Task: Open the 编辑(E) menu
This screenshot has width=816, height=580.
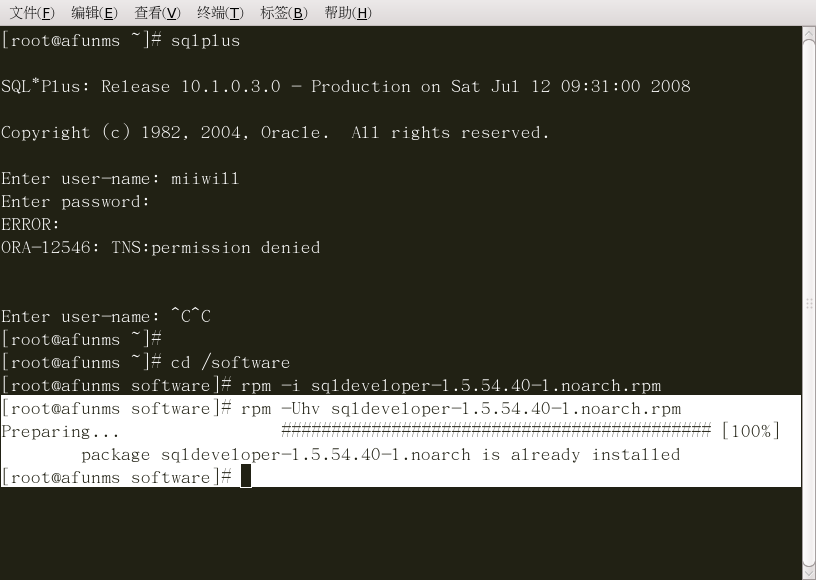Action: click(x=94, y=12)
